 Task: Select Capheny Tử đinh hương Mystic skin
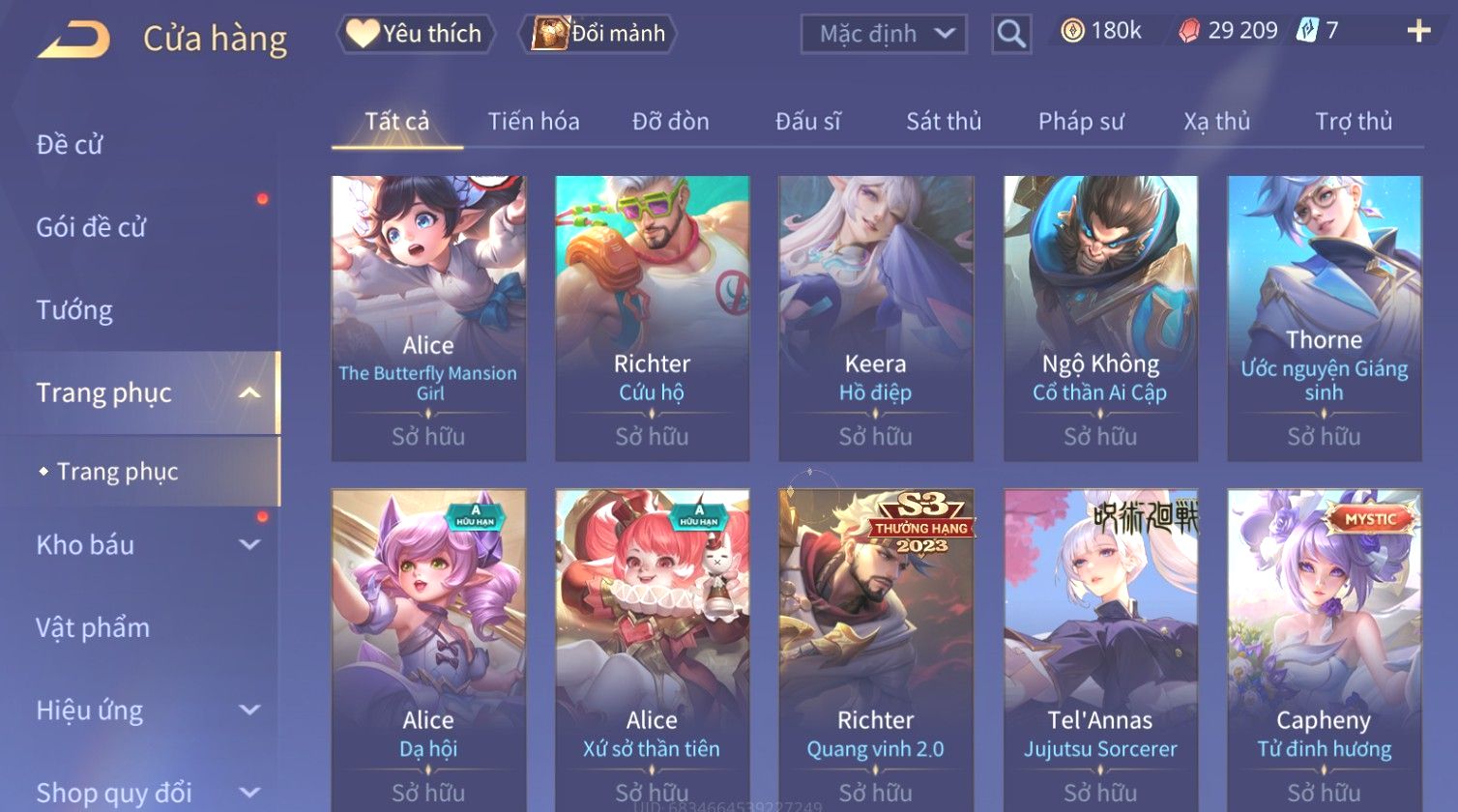pyautogui.click(x=1325, y=650)
